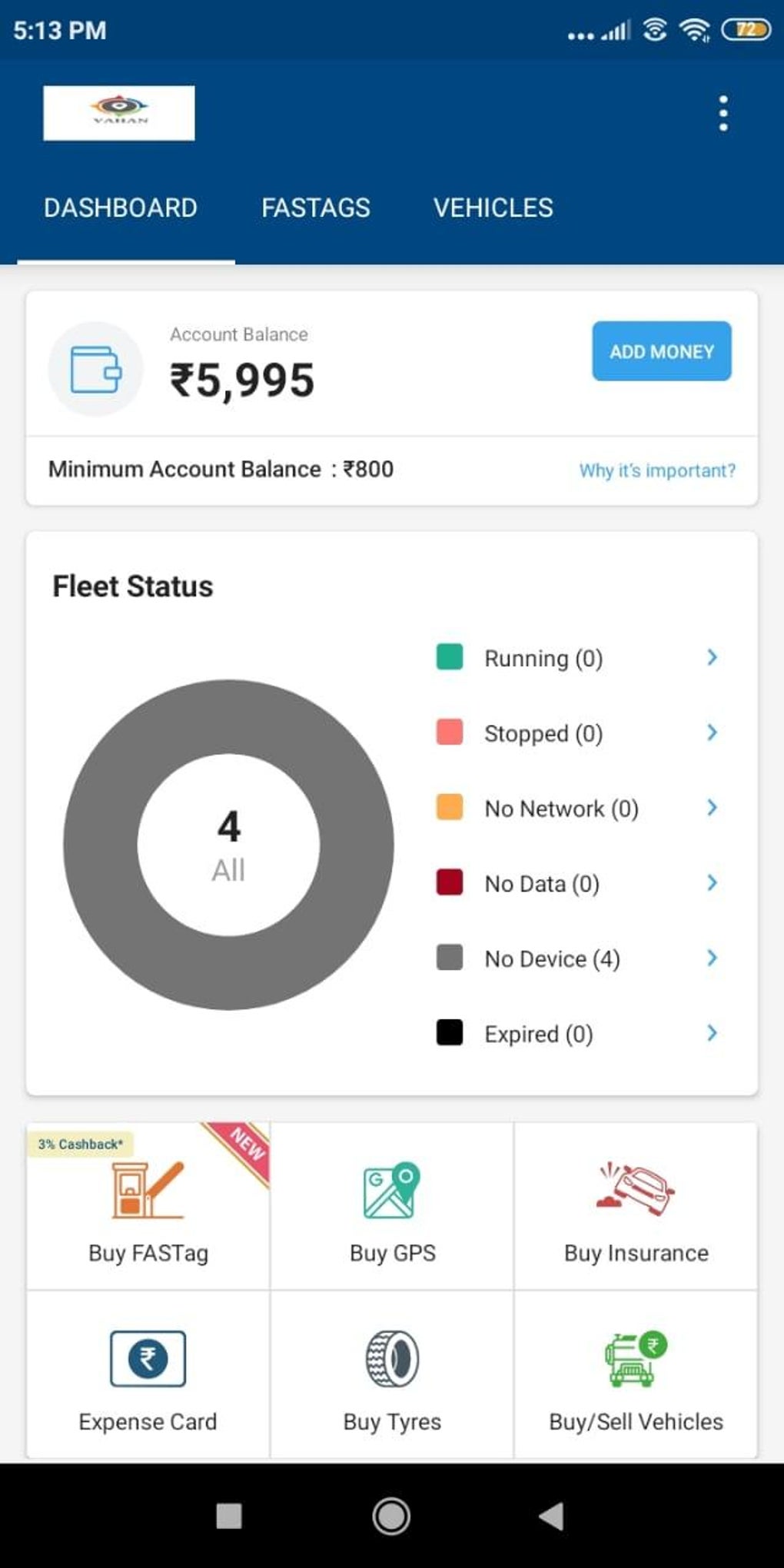Switch to the FASTAGS tab
This screenshot has height=1568, width=784.
pyautogui.click(x=315, y=208)
